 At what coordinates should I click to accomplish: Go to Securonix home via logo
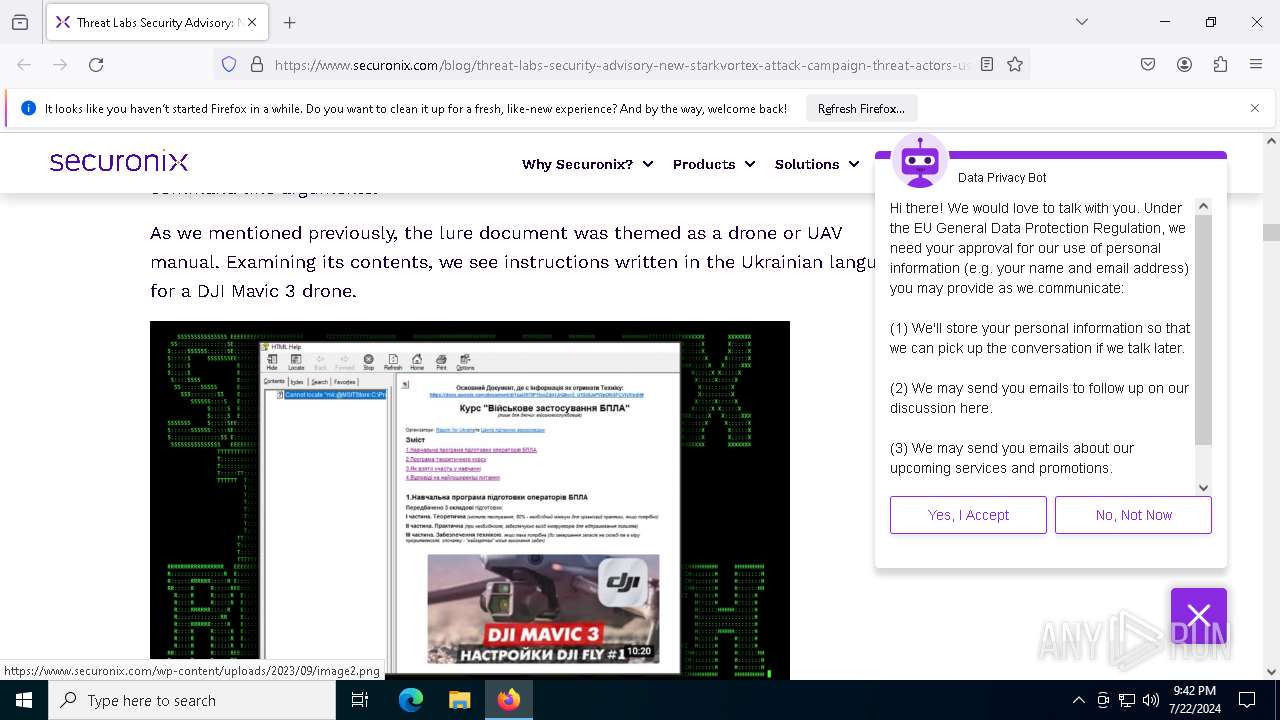tap(119, 161)
